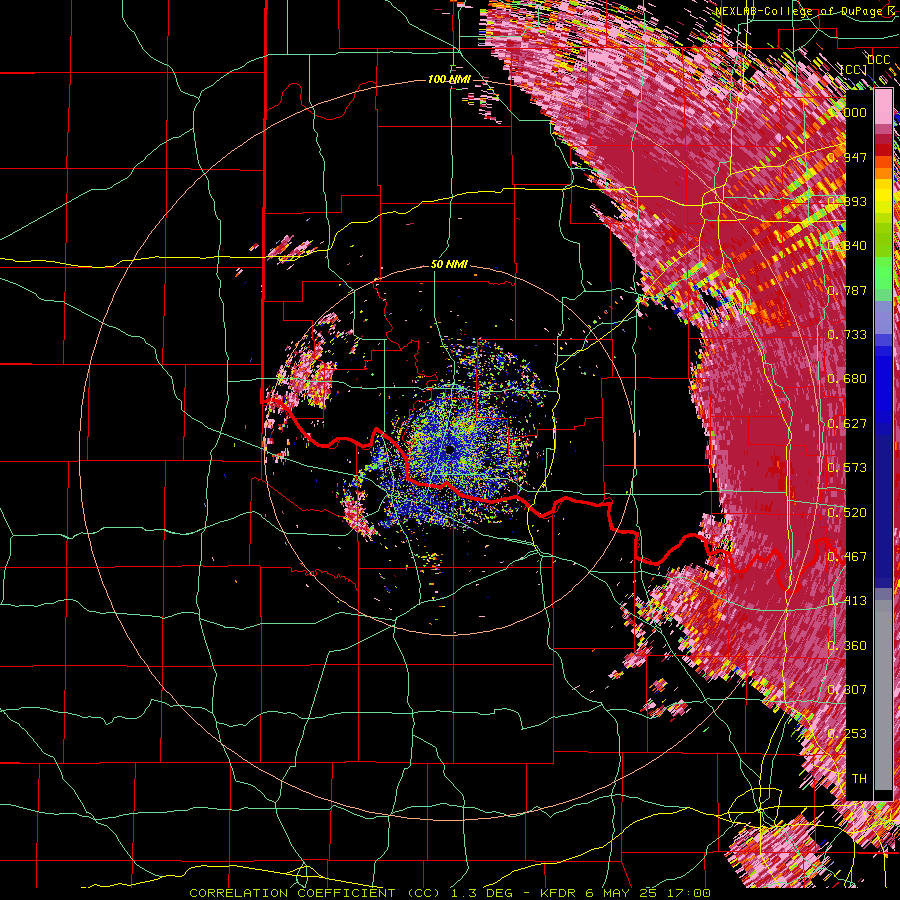The image size is (900, 900).
Task: Select the 0.840 legend value
Action: coord(847,246)
